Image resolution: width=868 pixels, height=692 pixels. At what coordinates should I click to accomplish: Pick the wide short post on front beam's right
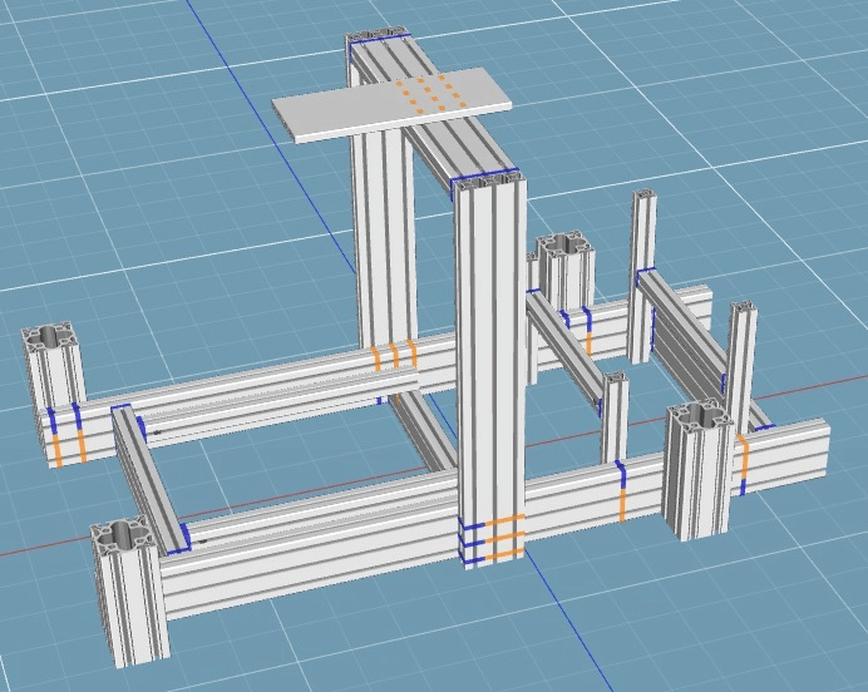click(x=699, y=471)
